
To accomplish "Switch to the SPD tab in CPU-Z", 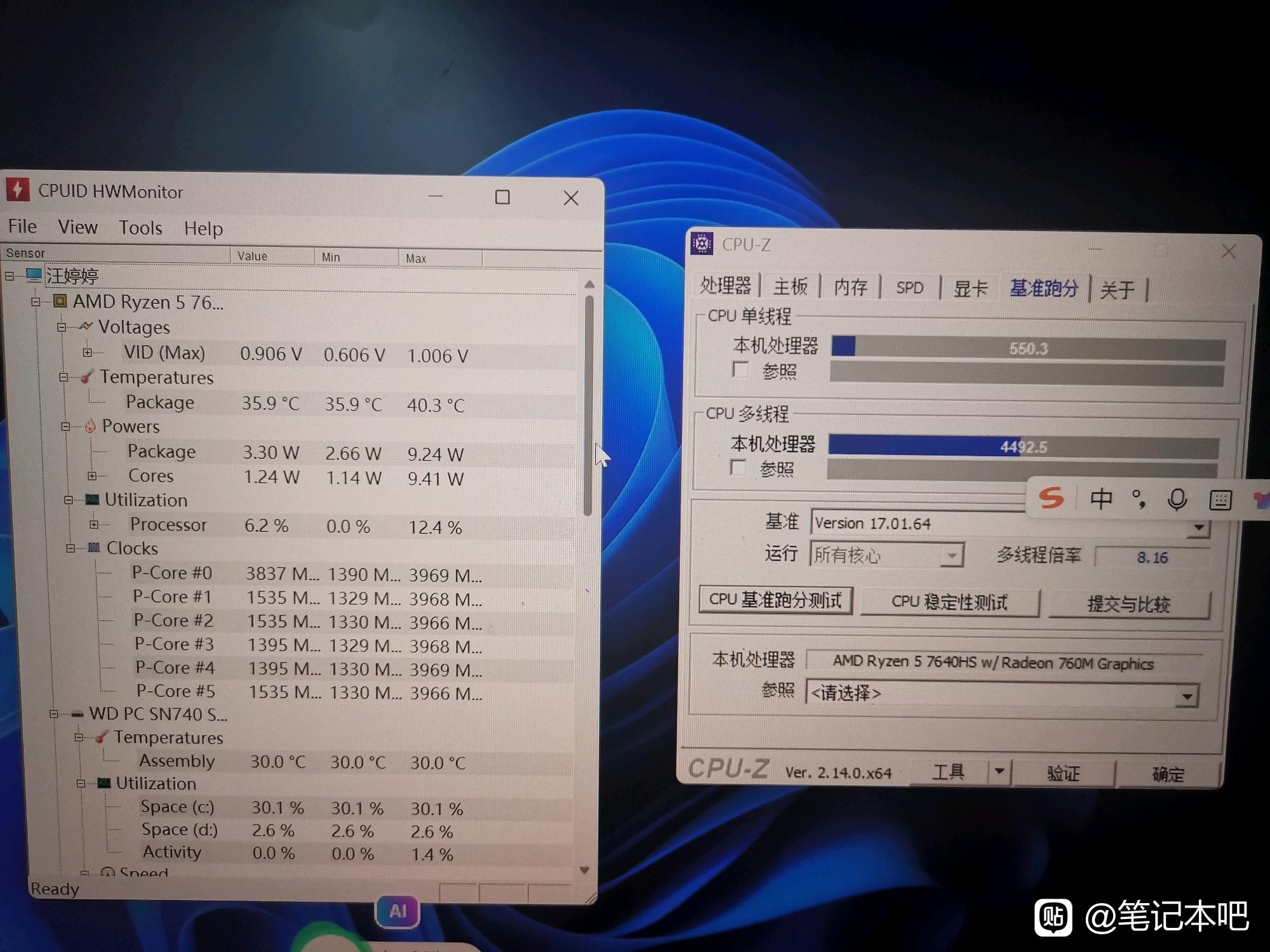I will coord(909,288).
